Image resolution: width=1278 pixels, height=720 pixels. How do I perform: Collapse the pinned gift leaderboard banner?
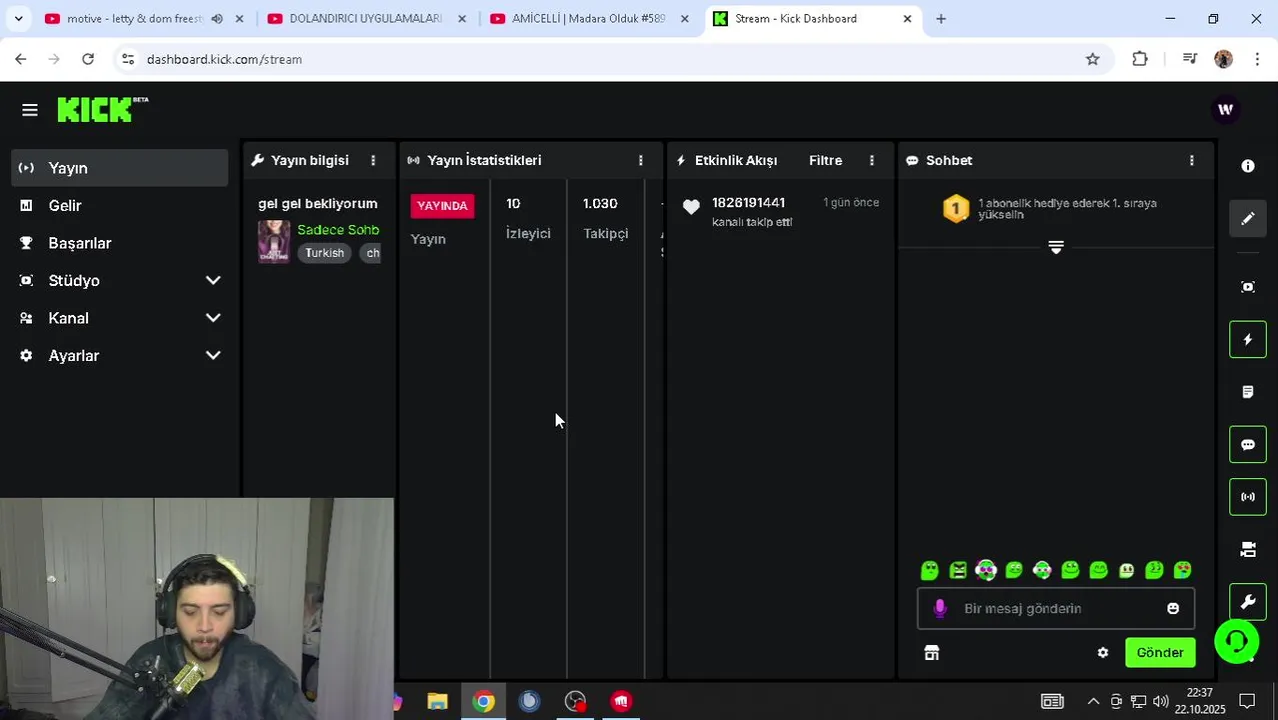pos(1056,247)
